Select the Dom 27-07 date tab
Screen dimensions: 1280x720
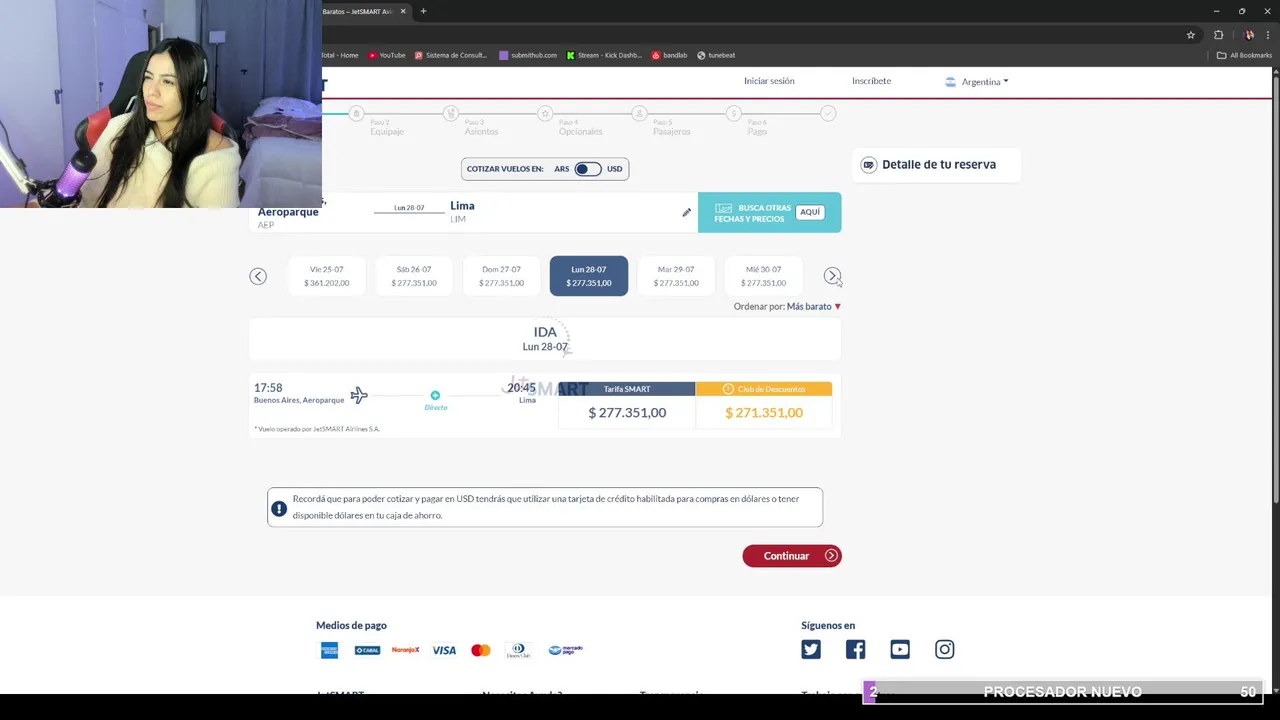[x=501, y=276]
